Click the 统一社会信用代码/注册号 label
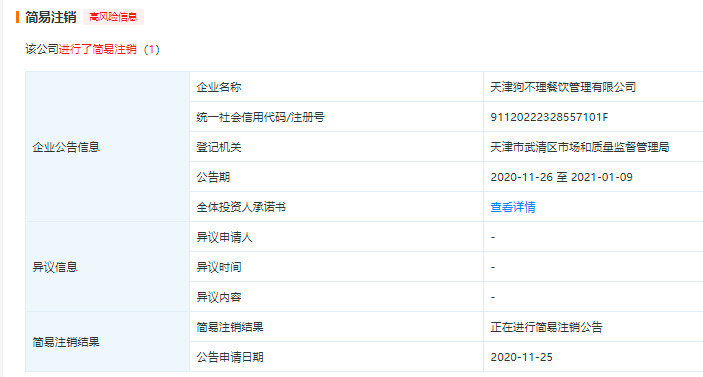Viewport: 703px width, 377px height. (x=260, y=117)
